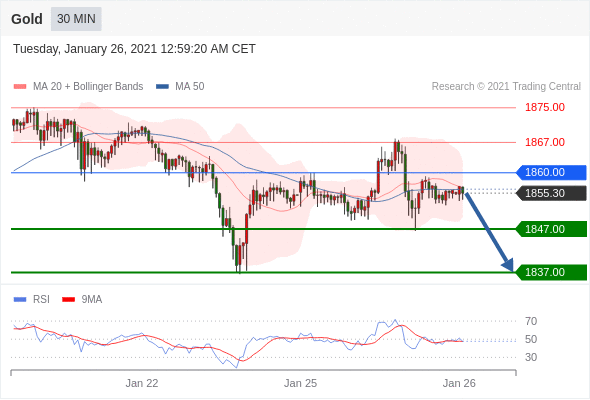Screen dimensions: 590x400
Task: Click the MA 20 + Bollinger Bands pink swatch
Action: coord(20,87)
